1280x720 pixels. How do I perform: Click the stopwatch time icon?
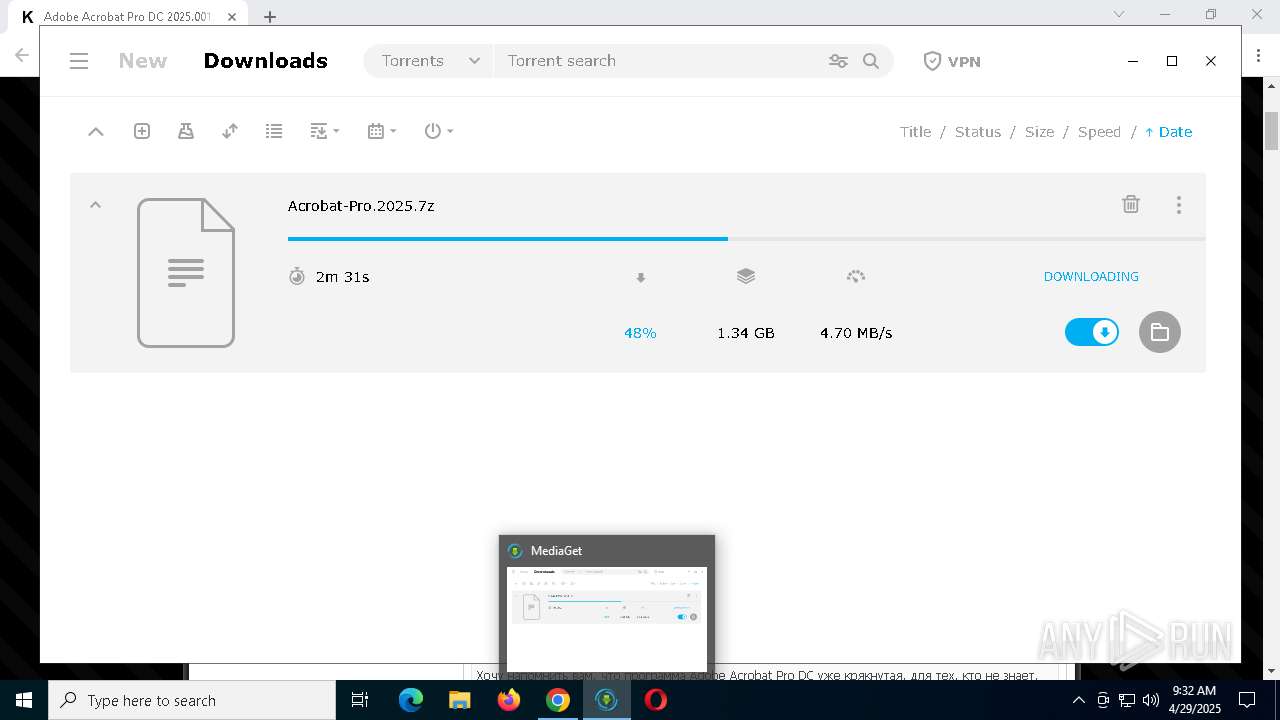pyautogui.click(x=297, y=276)
